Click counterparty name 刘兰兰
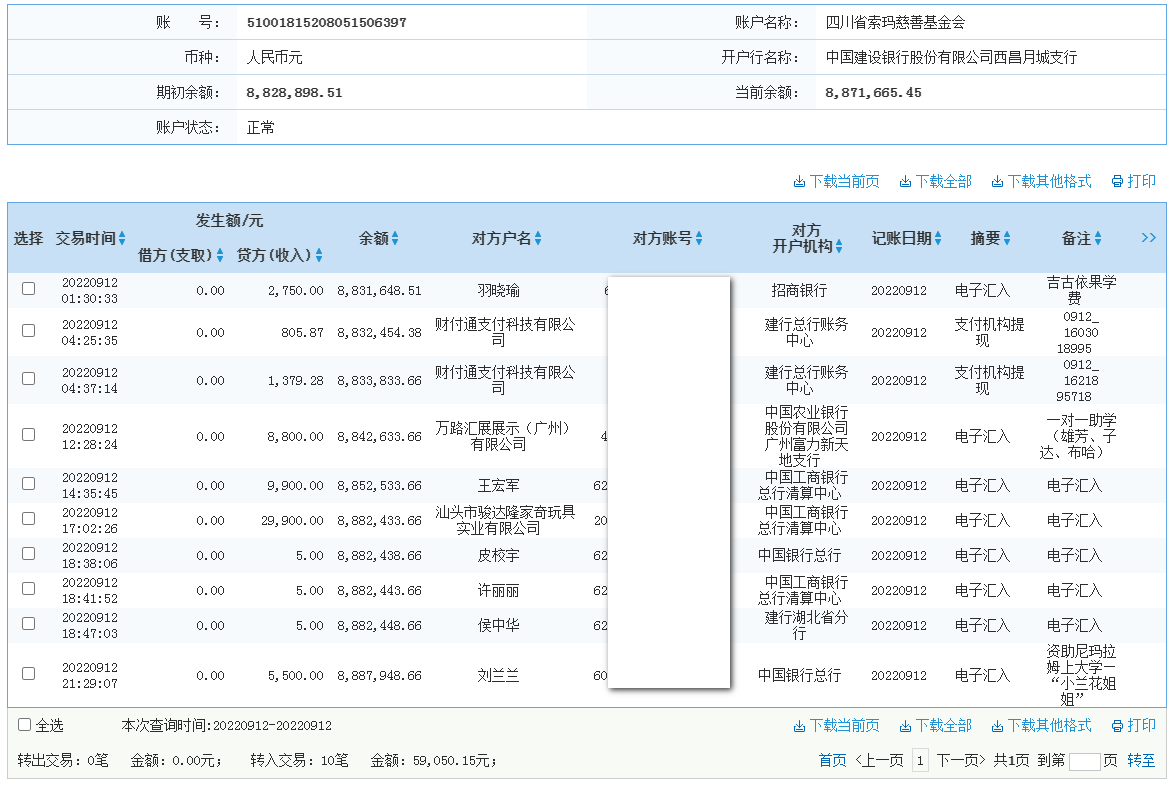The width and height of the screenshot is (1171, 785). point(498,675)
